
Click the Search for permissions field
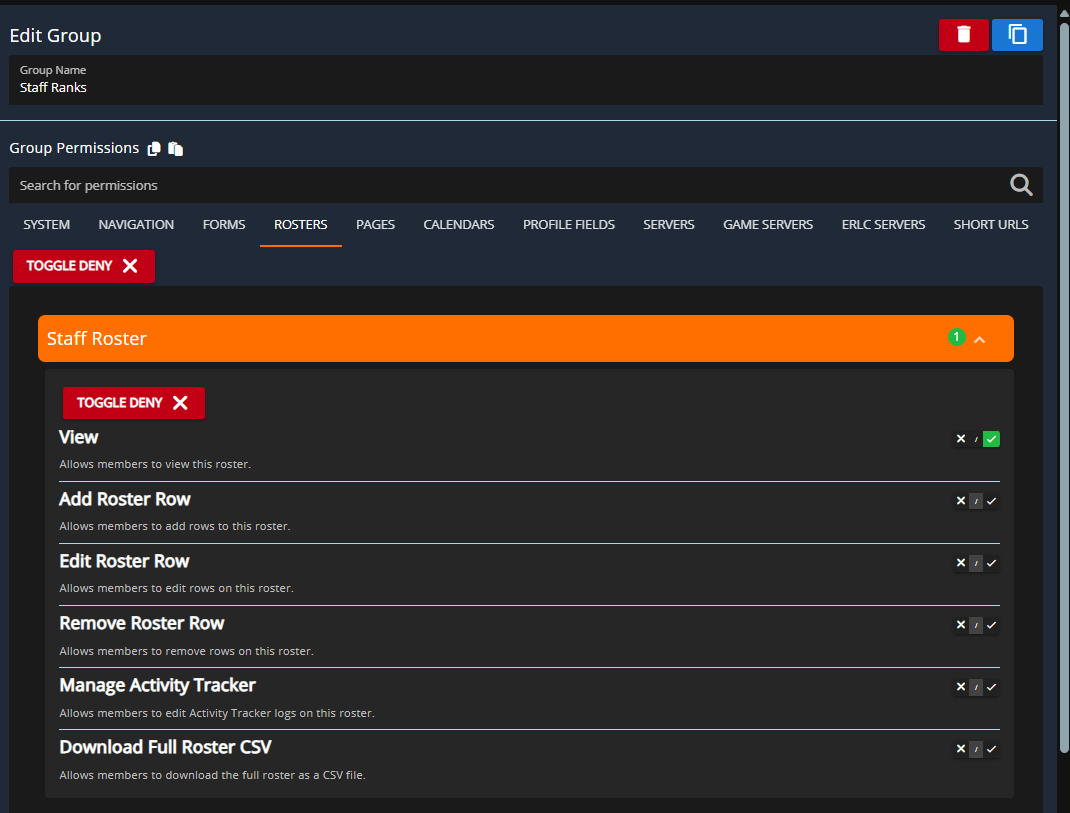(500, 185)
